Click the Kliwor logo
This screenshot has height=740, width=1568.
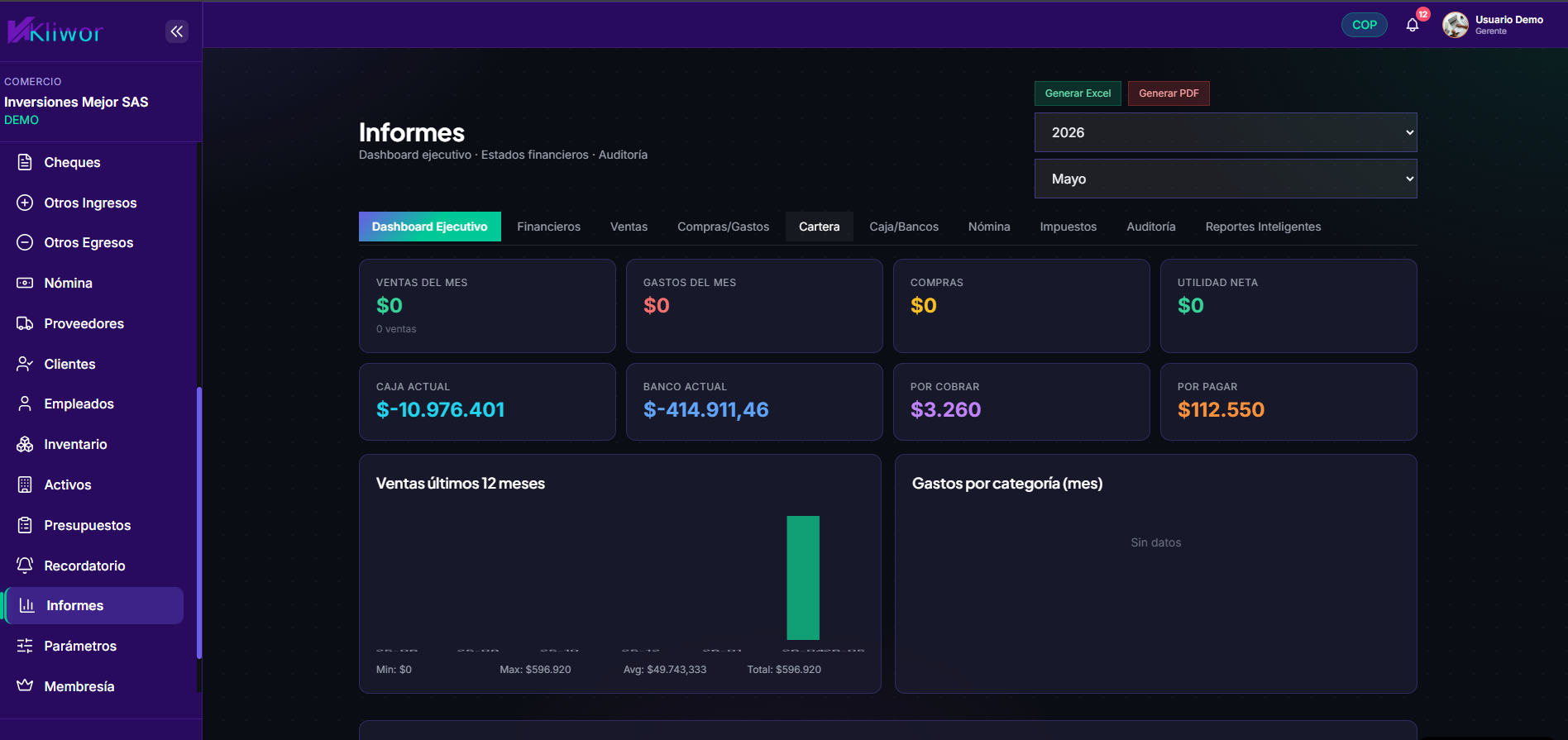pyautogui.click(x=55, y=31)
